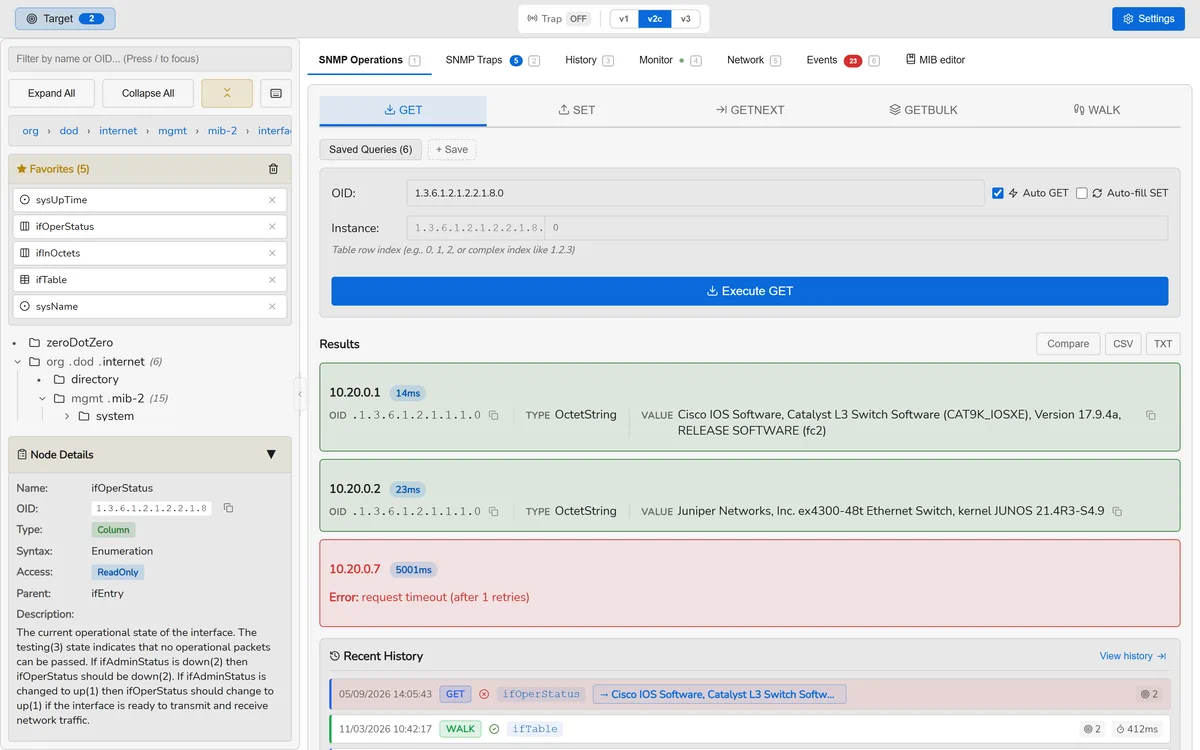Click the 5001ms timeout badge

[413, 569]
